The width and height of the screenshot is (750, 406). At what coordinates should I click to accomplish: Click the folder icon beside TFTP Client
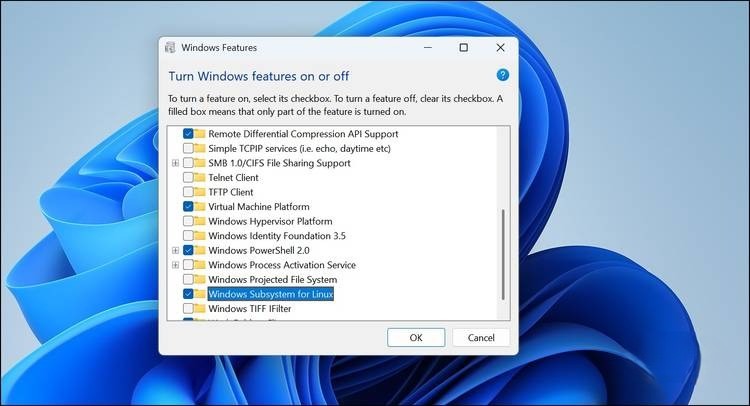[200, 192]
